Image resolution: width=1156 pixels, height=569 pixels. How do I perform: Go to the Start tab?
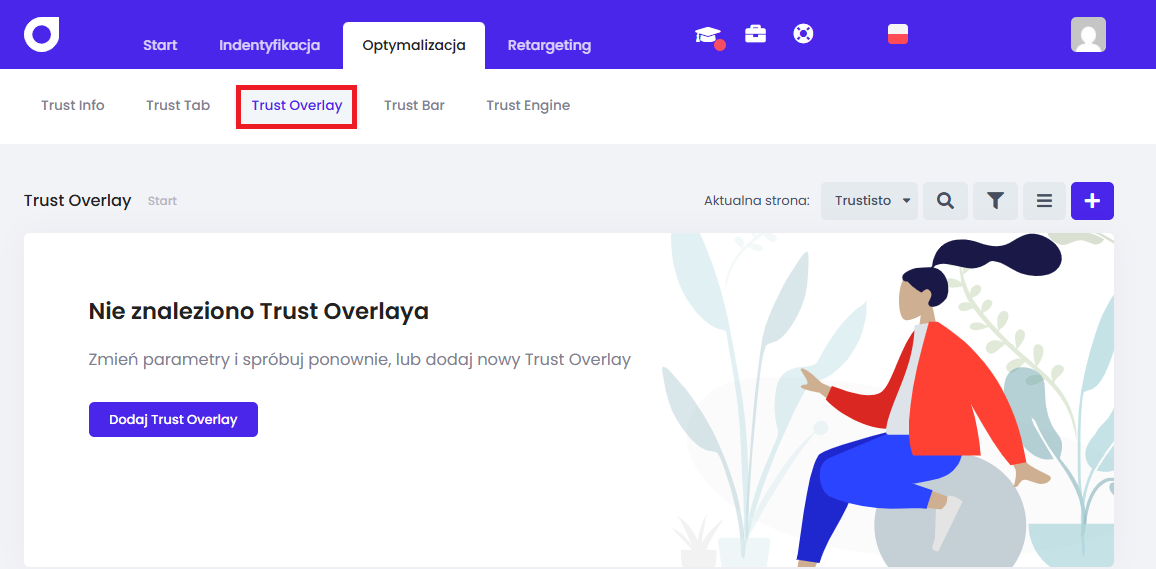coord(160,46)
